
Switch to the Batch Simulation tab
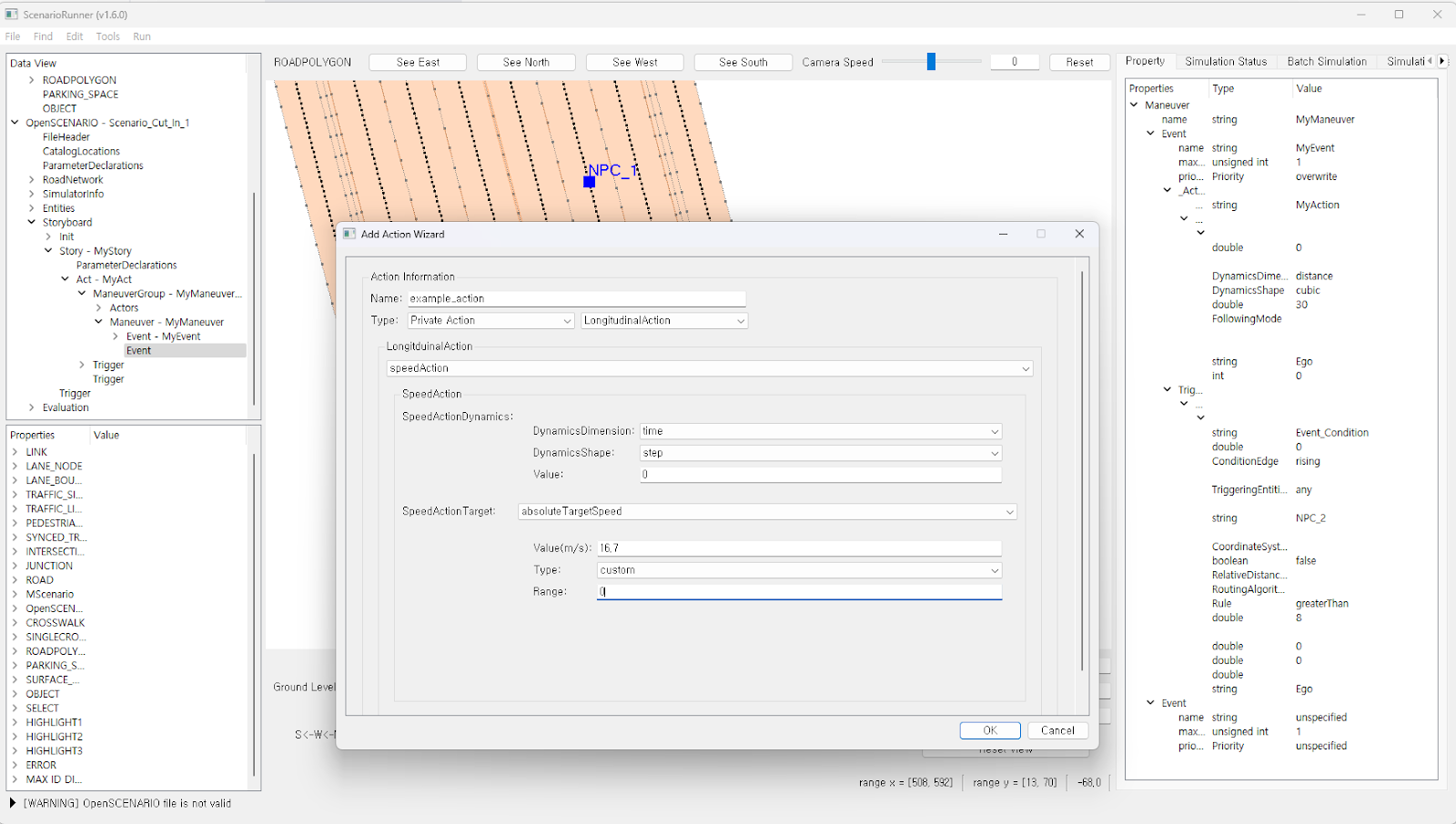pos(1326,62)
